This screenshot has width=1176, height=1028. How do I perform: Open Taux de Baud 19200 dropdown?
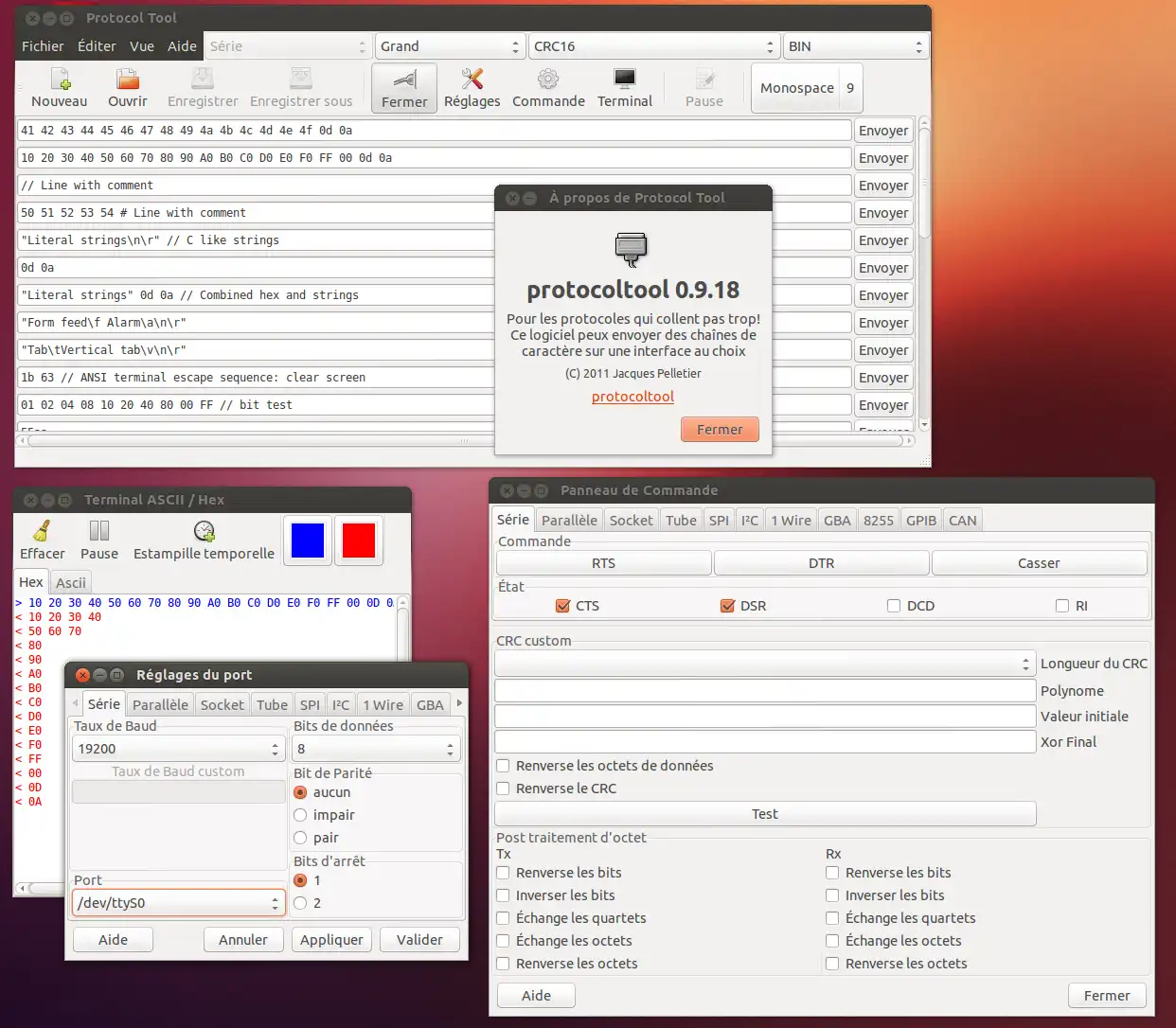(178, 749)
